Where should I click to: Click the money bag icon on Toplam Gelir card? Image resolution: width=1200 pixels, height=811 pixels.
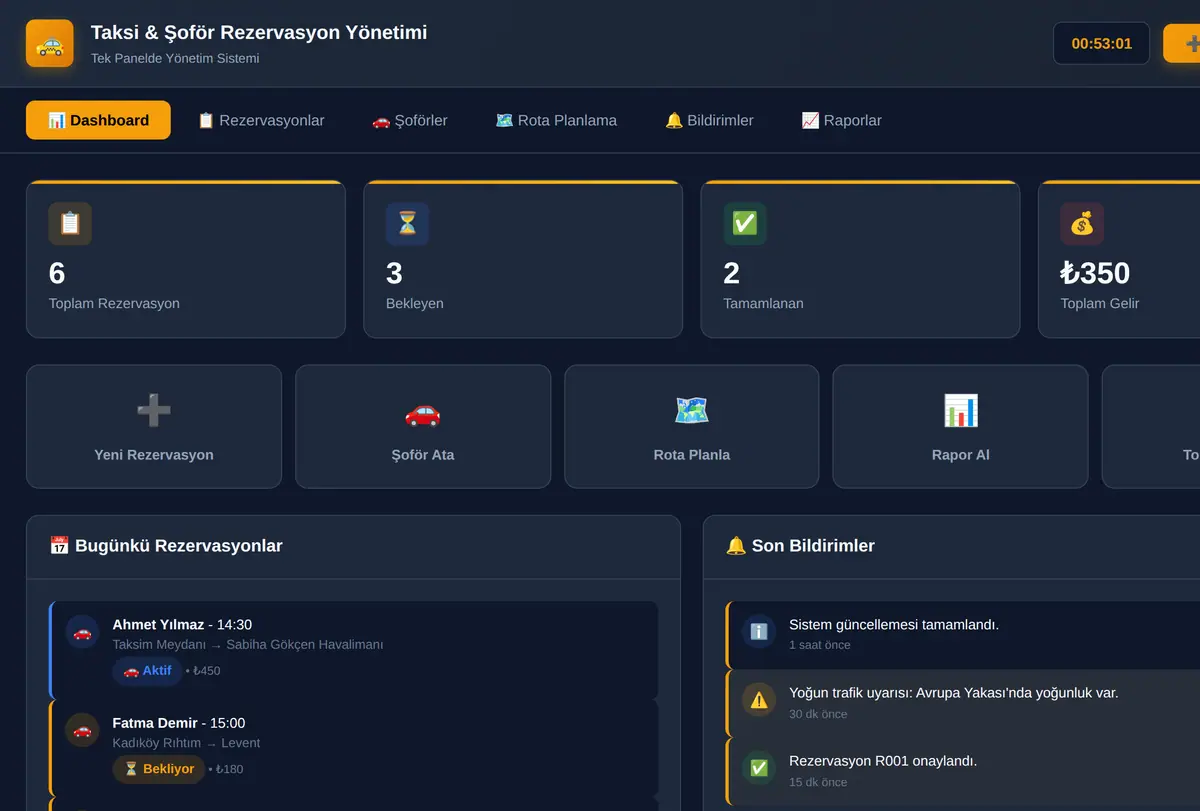(1082, 224)
